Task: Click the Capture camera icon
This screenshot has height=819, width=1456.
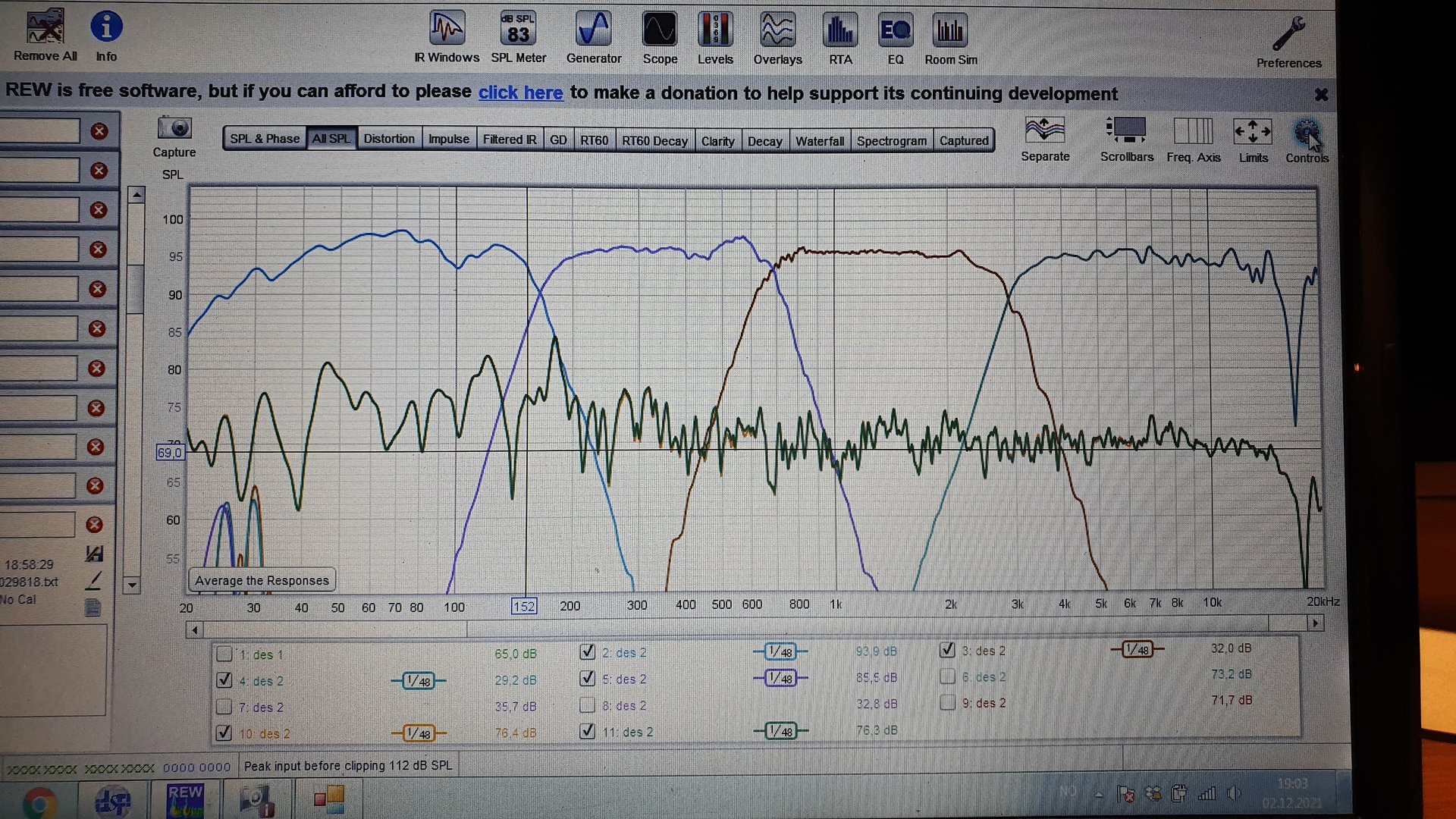Action: tap(174, 128)
